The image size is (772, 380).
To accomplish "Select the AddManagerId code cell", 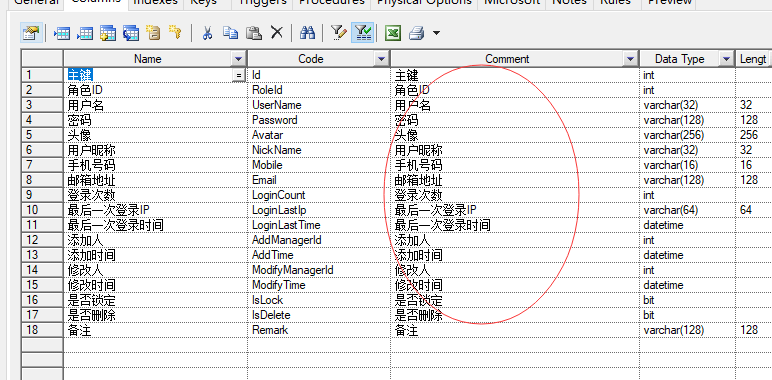I will [x=319, y=240].
